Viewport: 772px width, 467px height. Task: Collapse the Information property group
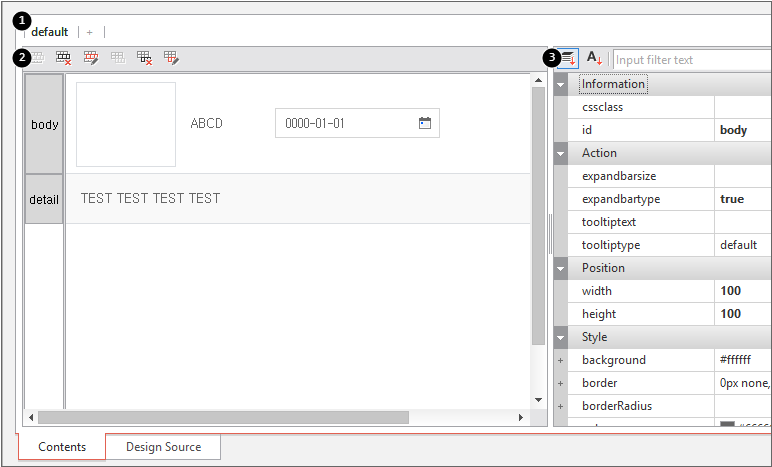pyautogui.click(x=561, y=84)
